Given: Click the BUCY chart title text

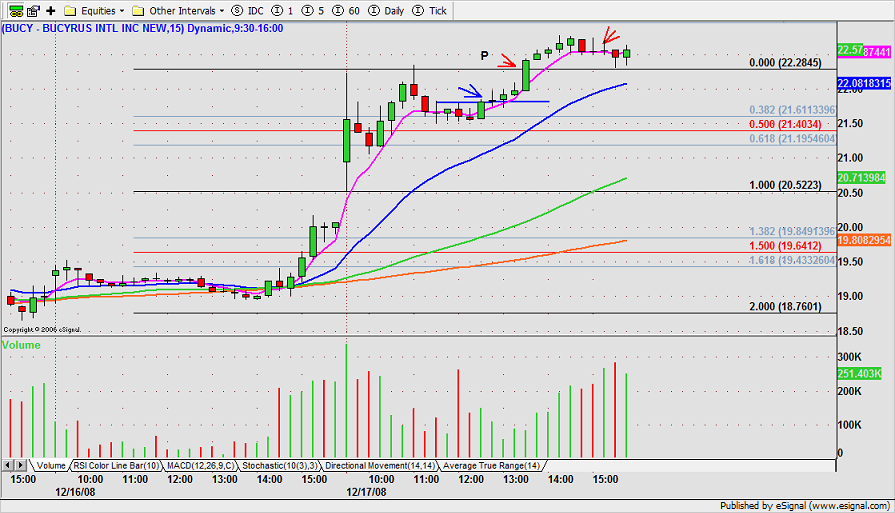Looking at the screenshot, I should click(142, 28).
